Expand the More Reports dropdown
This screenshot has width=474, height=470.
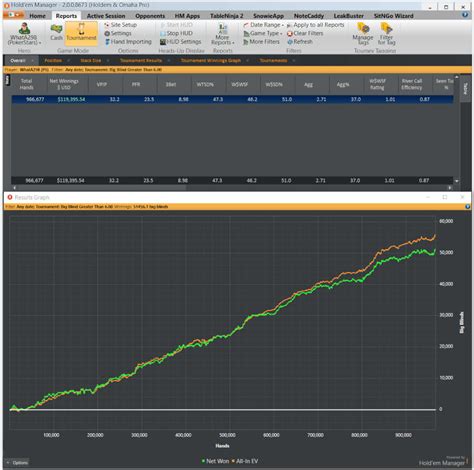(222, 34)
